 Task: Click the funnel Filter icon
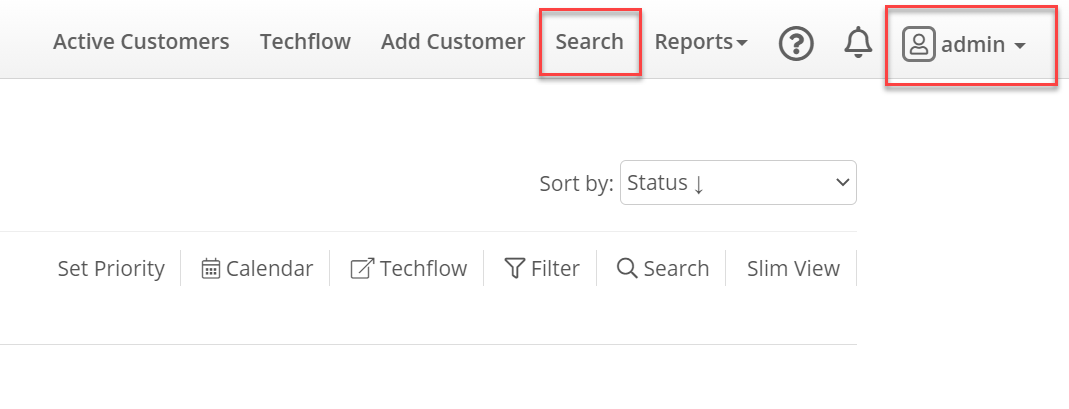(x=514, y=269)
